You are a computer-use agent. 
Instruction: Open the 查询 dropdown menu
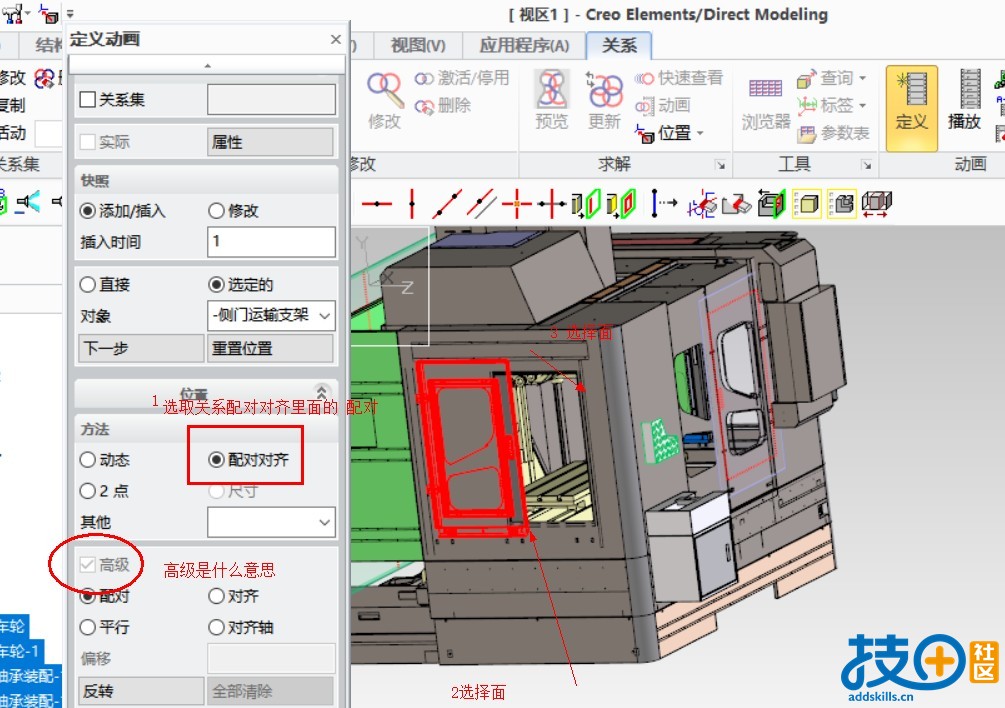coord(863,78)
